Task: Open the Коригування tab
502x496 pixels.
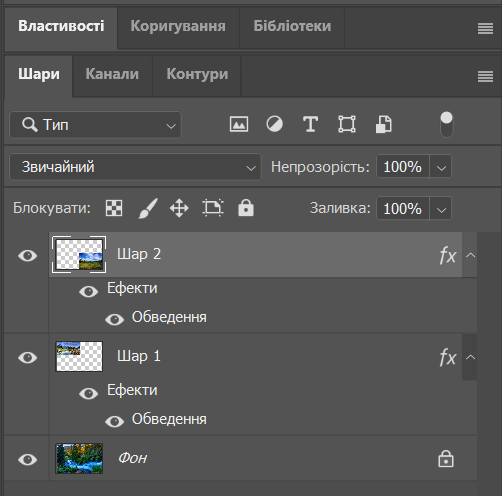Action: [x=178, y=26]
